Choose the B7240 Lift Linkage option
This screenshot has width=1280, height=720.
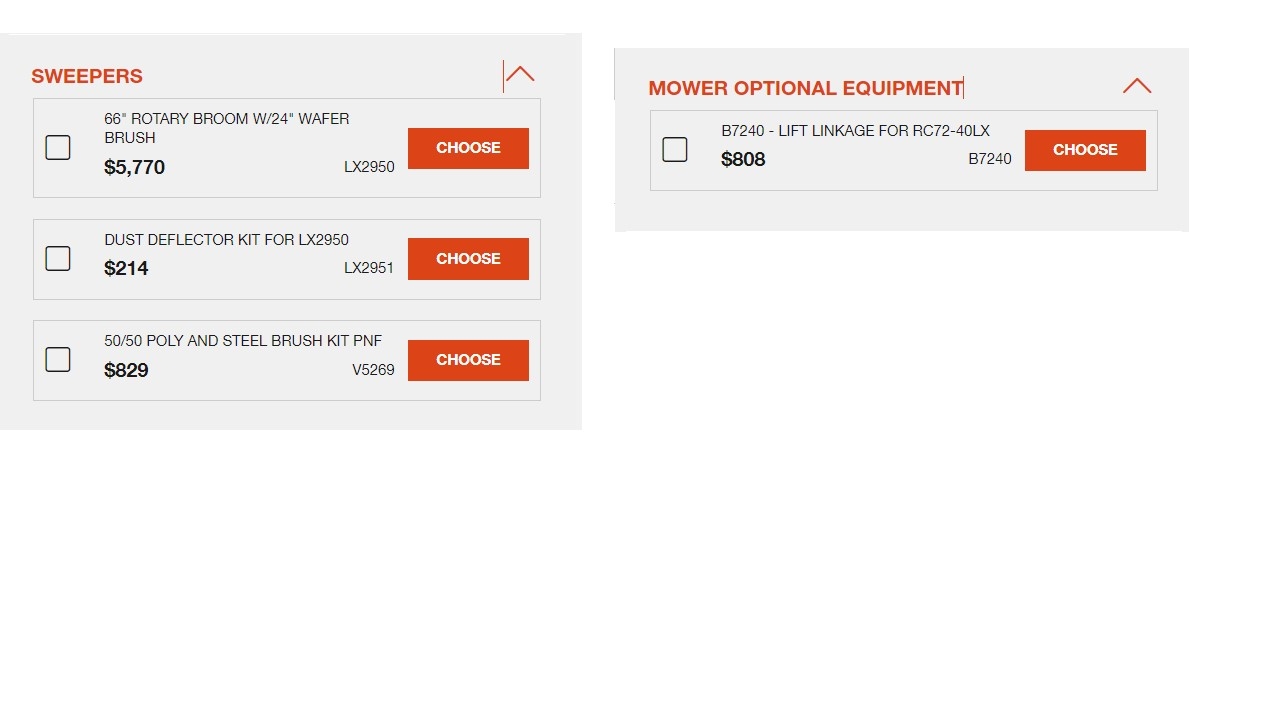(1085, 150)
